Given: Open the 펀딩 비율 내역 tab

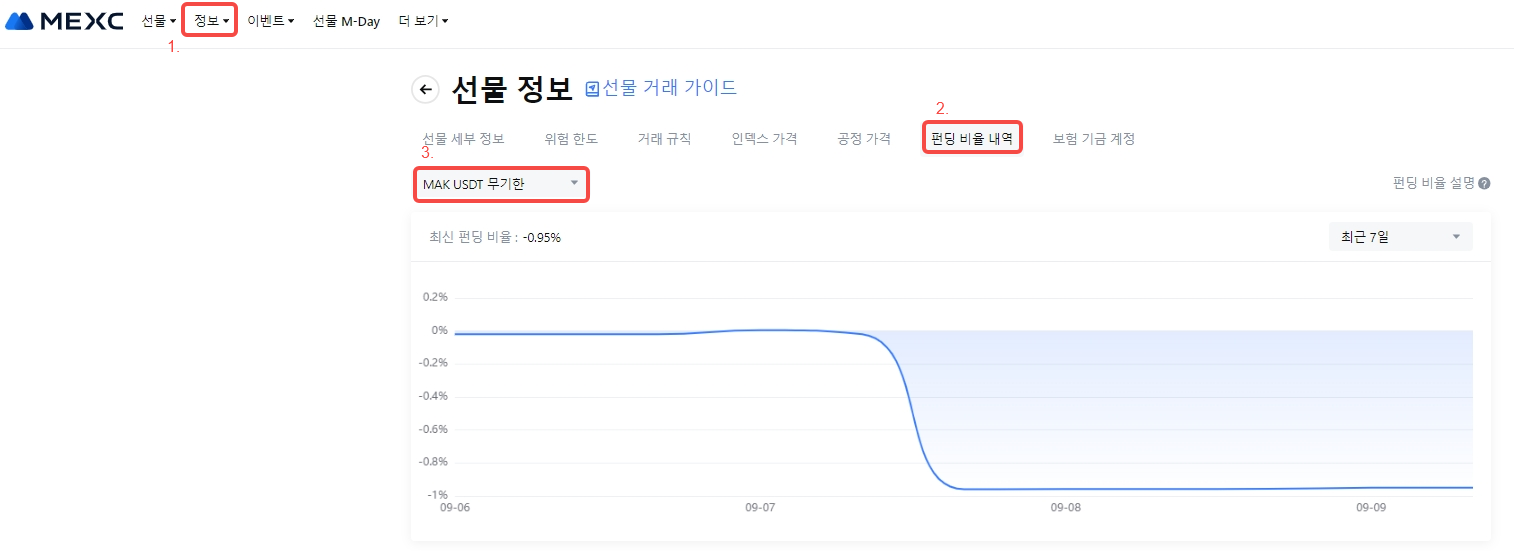Looking at the screenshot, I should [x=971, y=139].
